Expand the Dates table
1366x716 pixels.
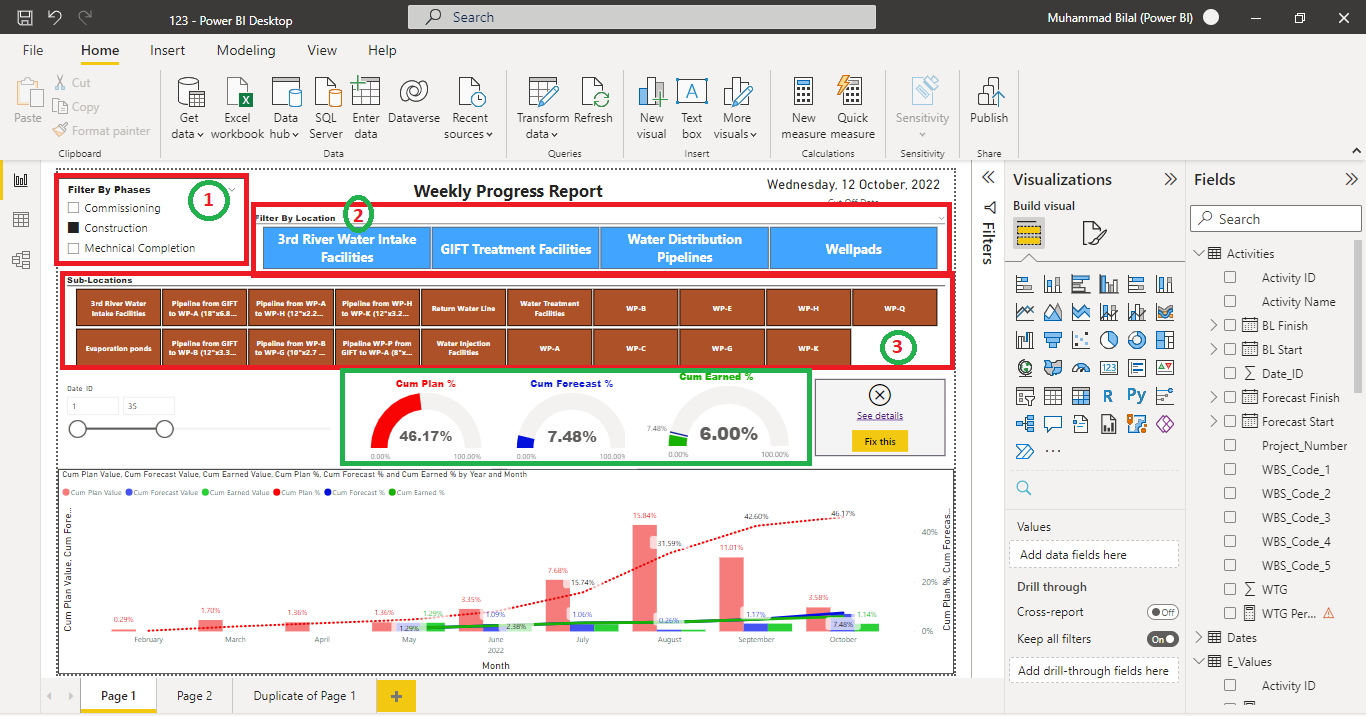click(1199, 637)
